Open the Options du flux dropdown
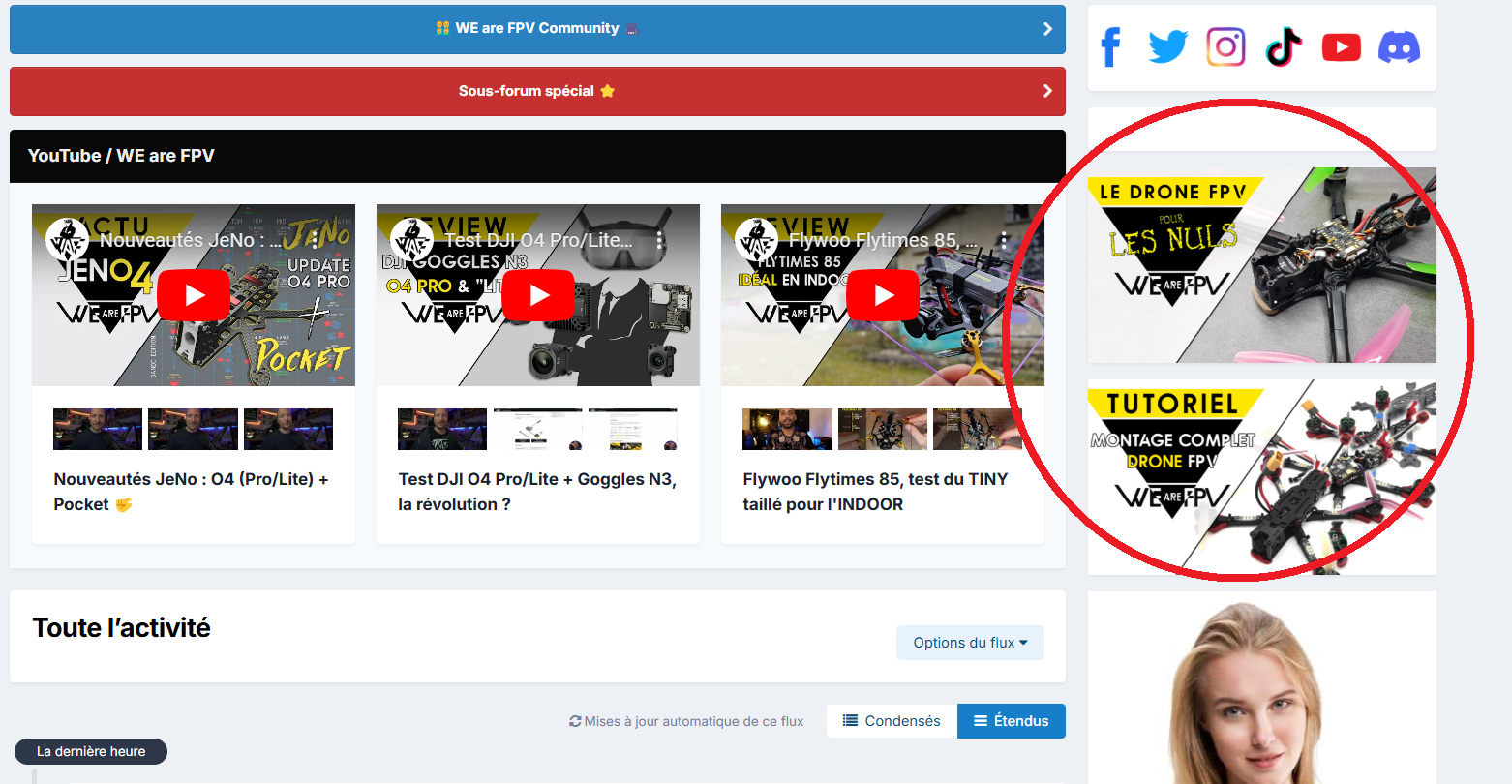 point(970,643)
